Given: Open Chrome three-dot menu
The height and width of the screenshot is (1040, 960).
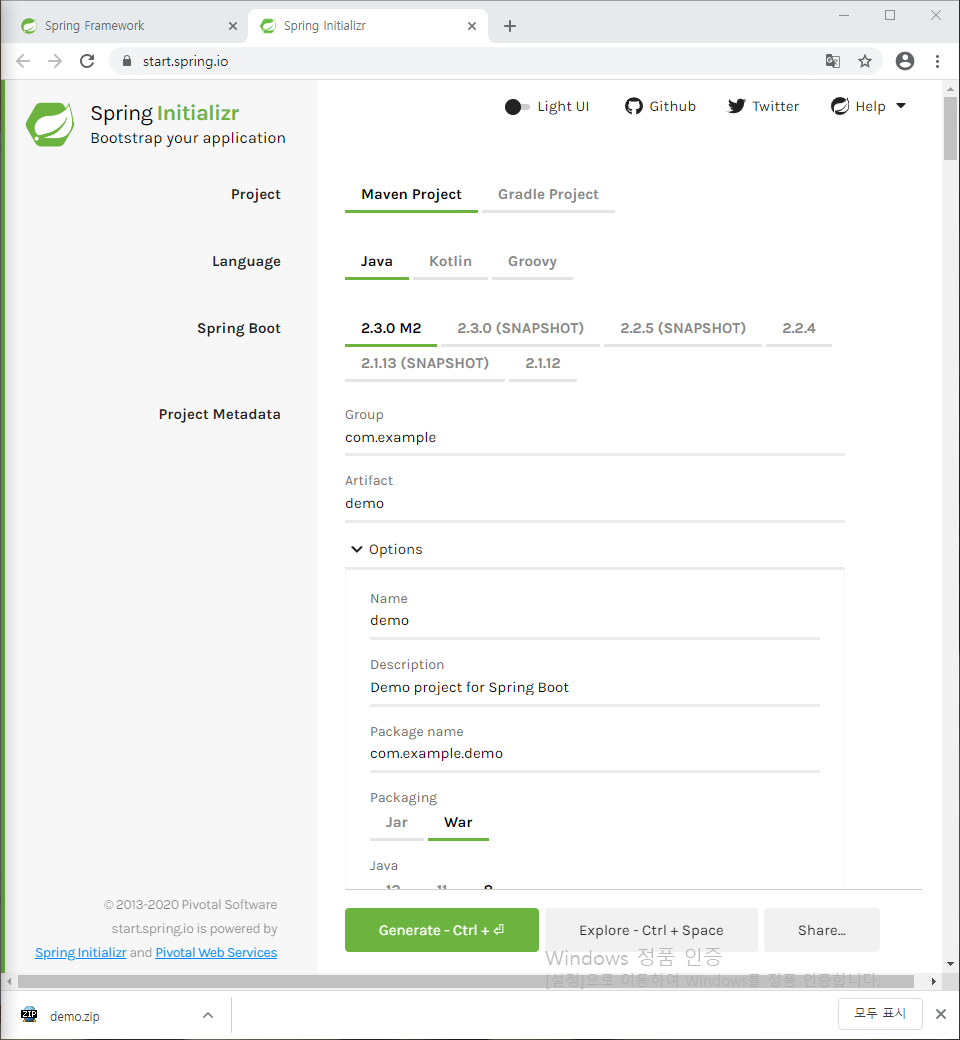Looking at the screenshot, I should 937,61.
